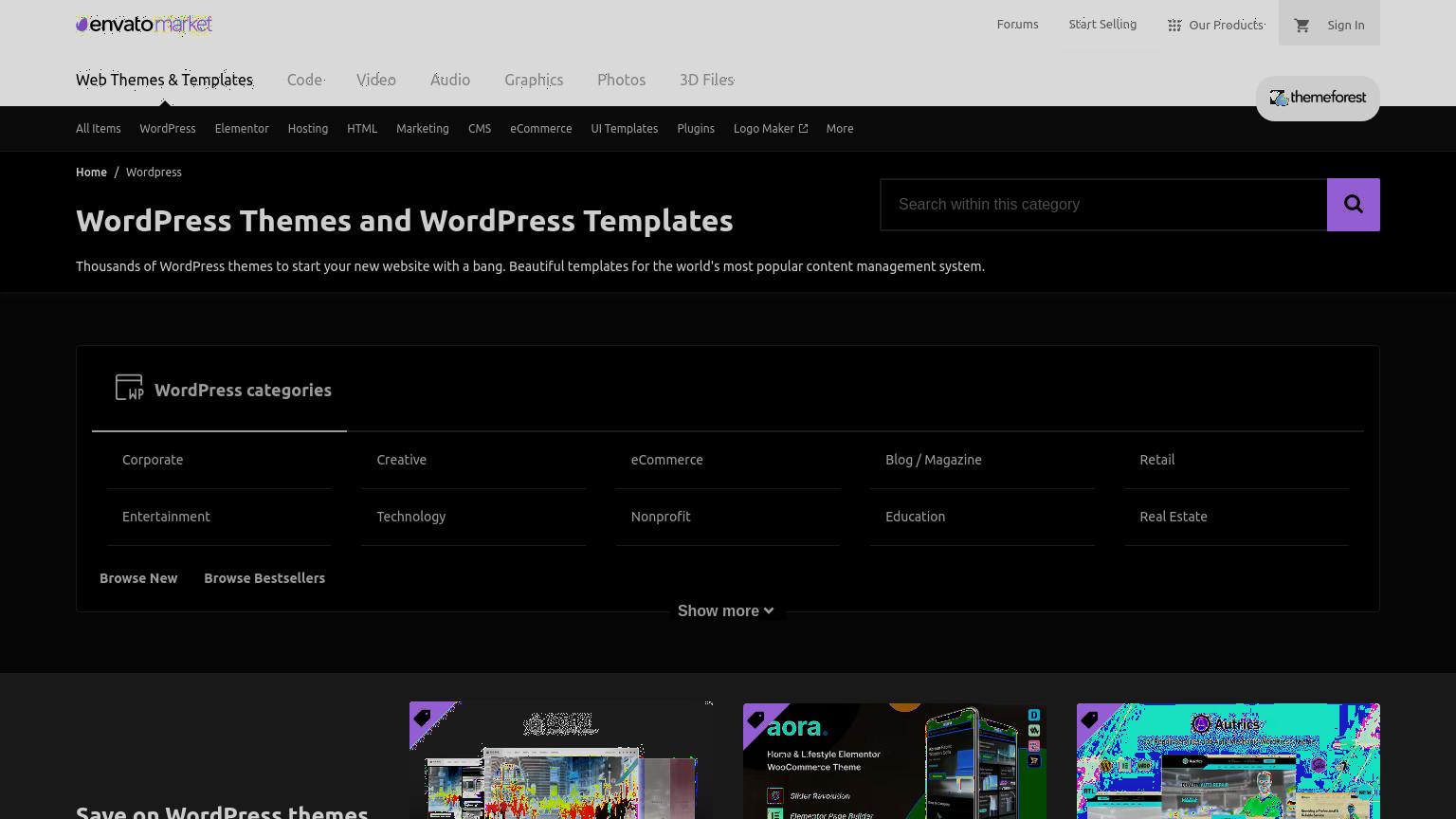This screenshot has width=1456, height=819.
Task: Open Marketing in the subnav
Action: tap(423, 129)
